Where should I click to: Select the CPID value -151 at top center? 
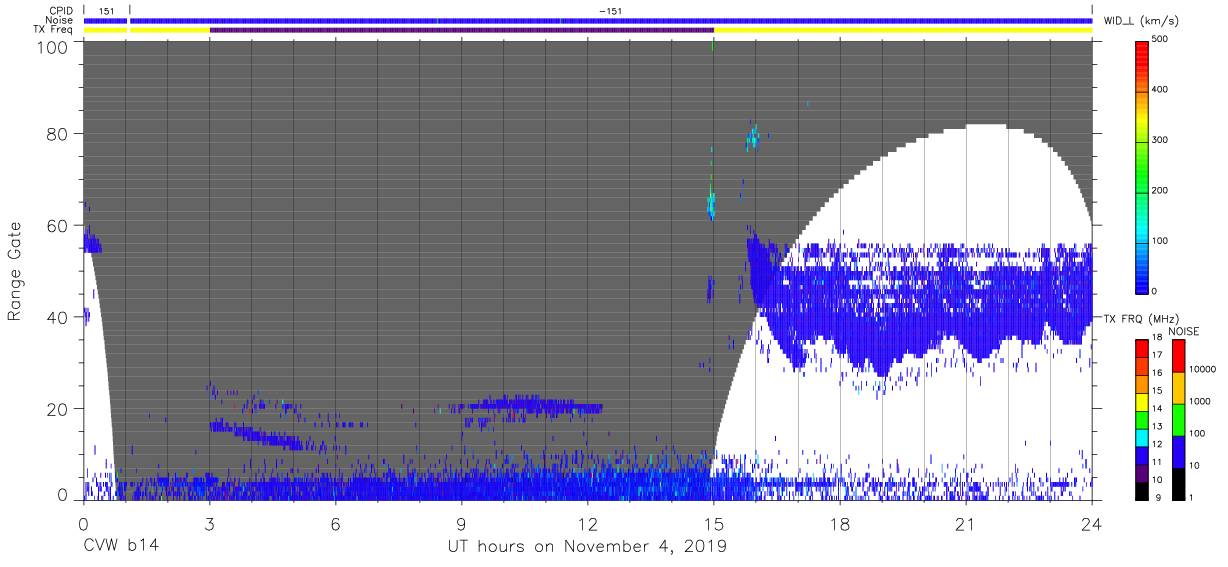[609, 10]
